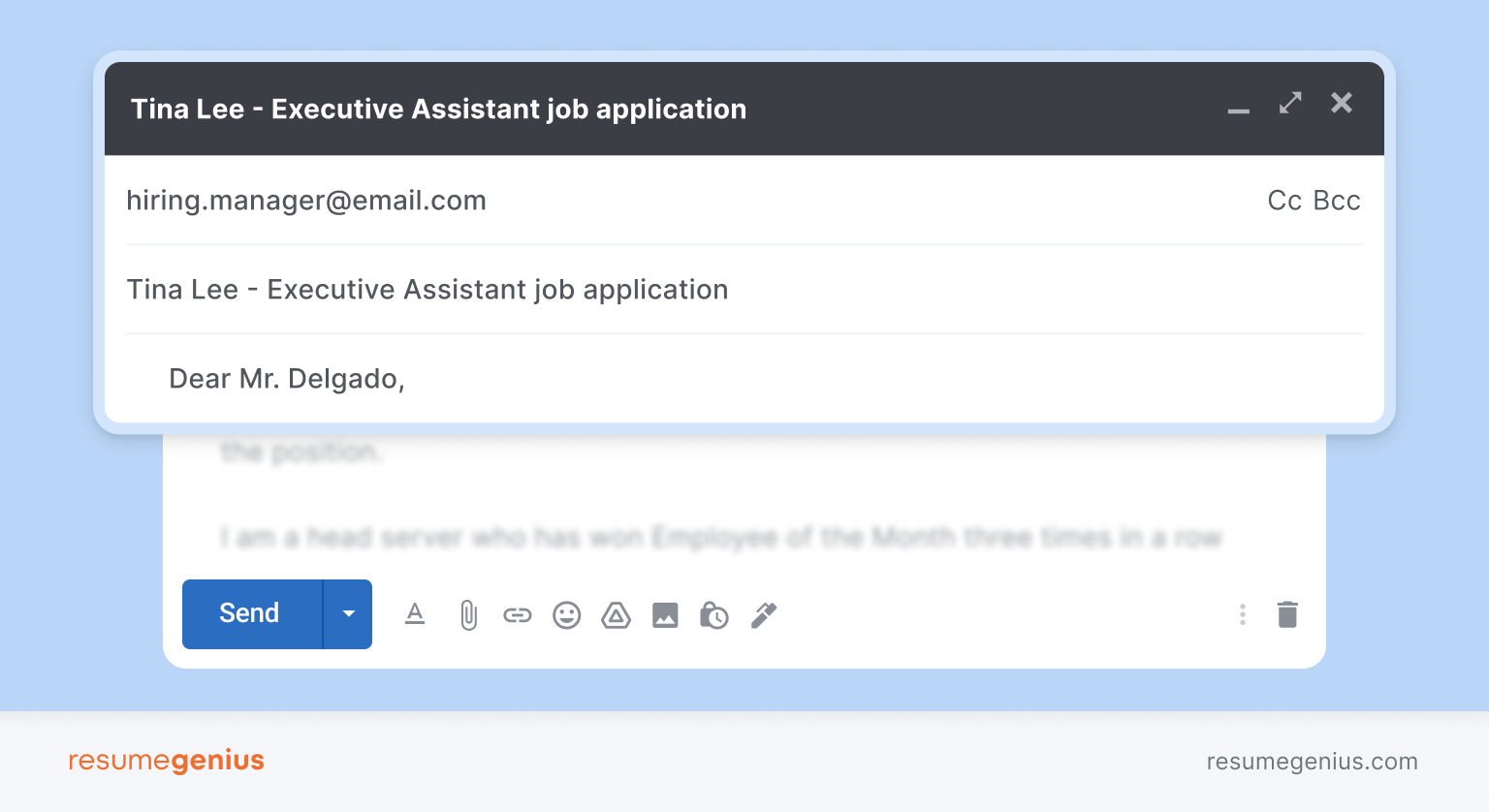Close the compose window with the X

coord(1342,103)
